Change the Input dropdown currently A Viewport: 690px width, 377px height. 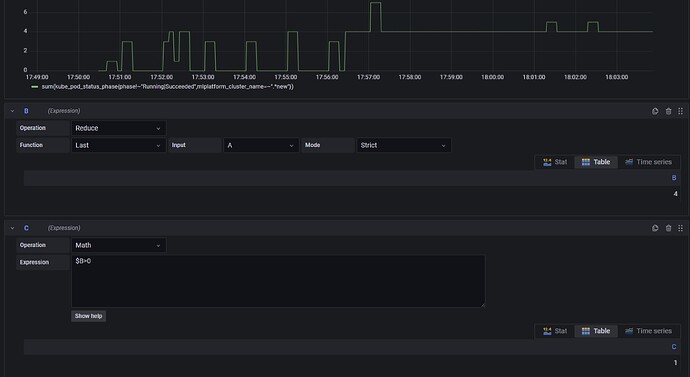tap(261, 145)
